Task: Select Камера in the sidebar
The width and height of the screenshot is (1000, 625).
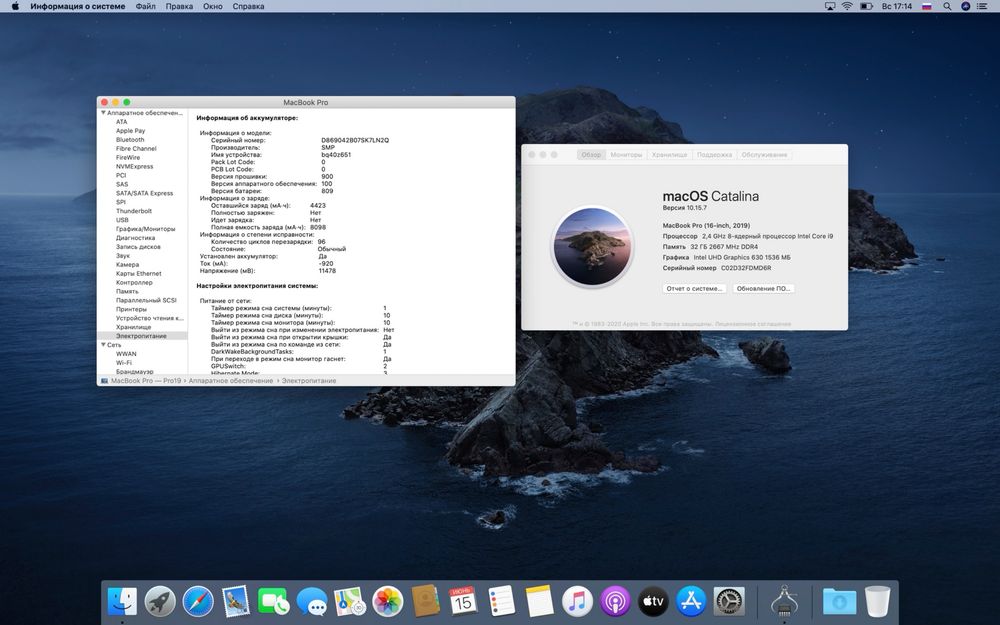Action: tap(128, 265)
